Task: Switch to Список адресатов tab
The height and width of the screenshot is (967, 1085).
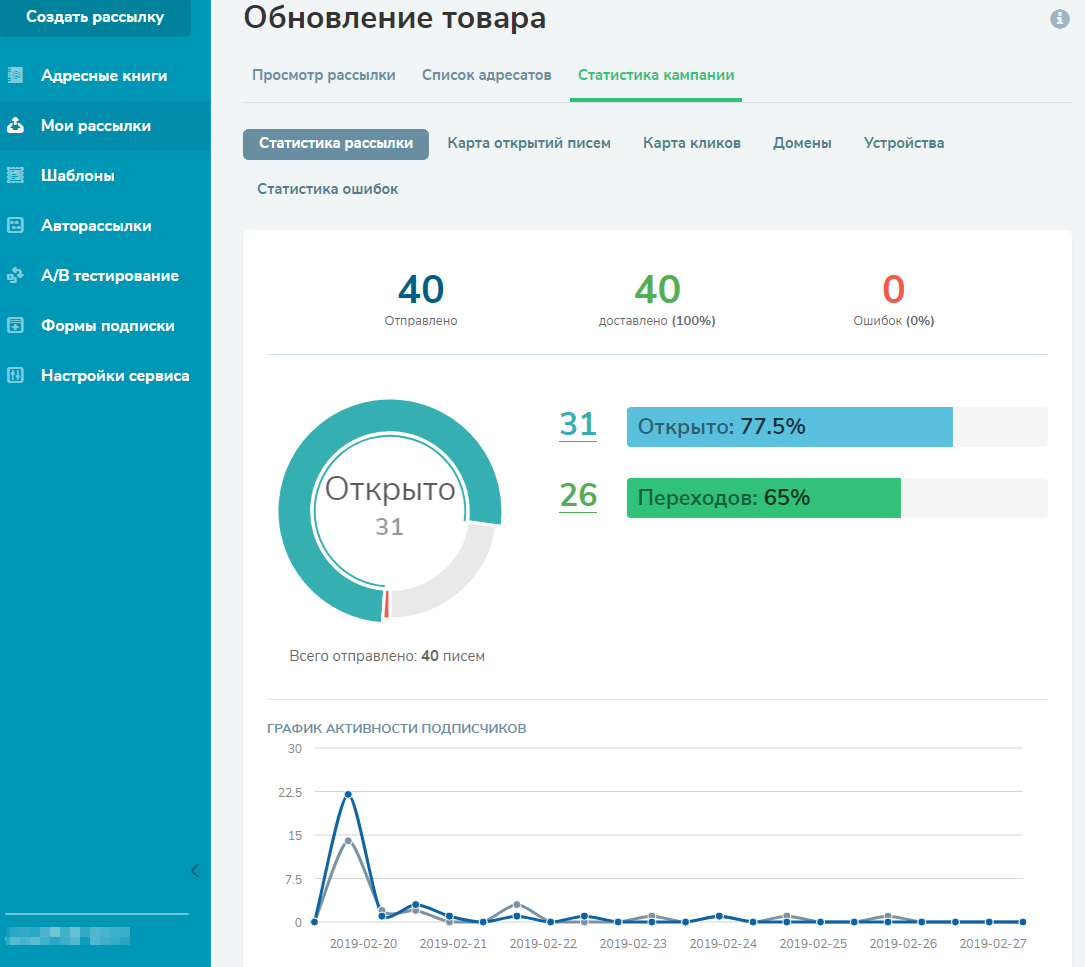Action: click(486, 75)
